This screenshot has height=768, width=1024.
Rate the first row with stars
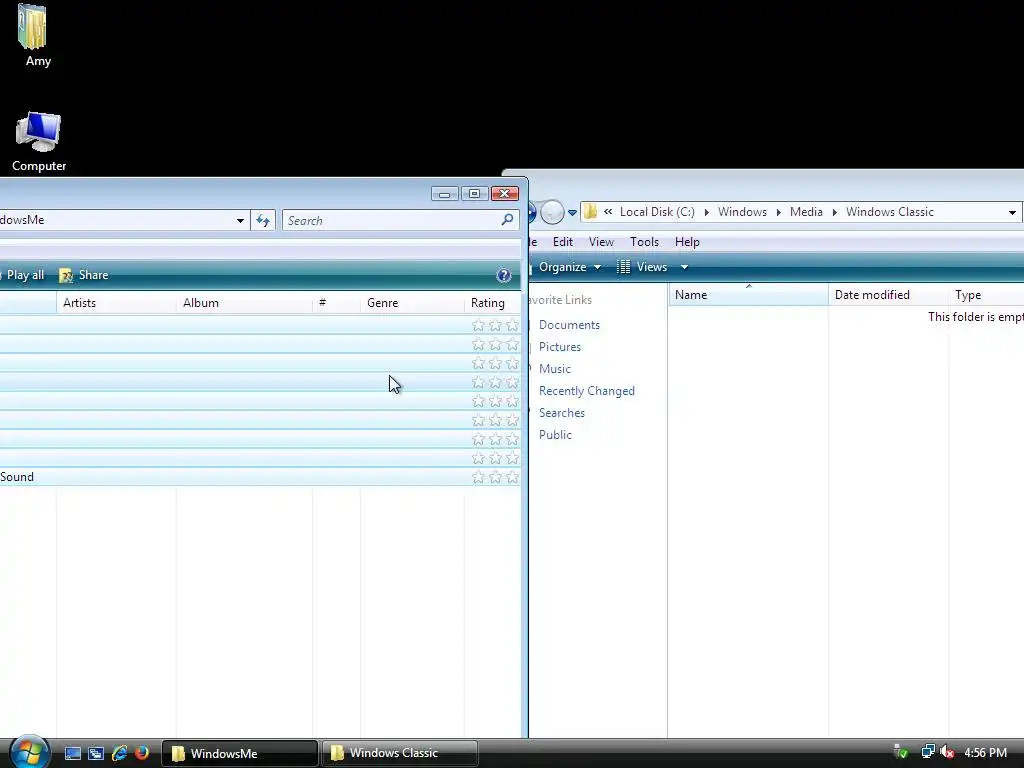pyautogui.click(x=495, y=325)
